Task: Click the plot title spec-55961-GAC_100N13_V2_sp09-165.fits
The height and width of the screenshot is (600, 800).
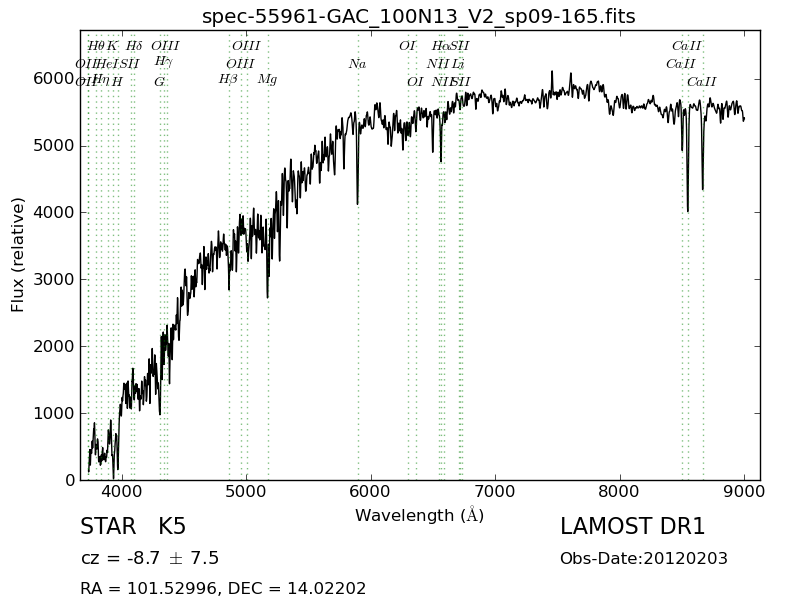Action: [418, 16]
